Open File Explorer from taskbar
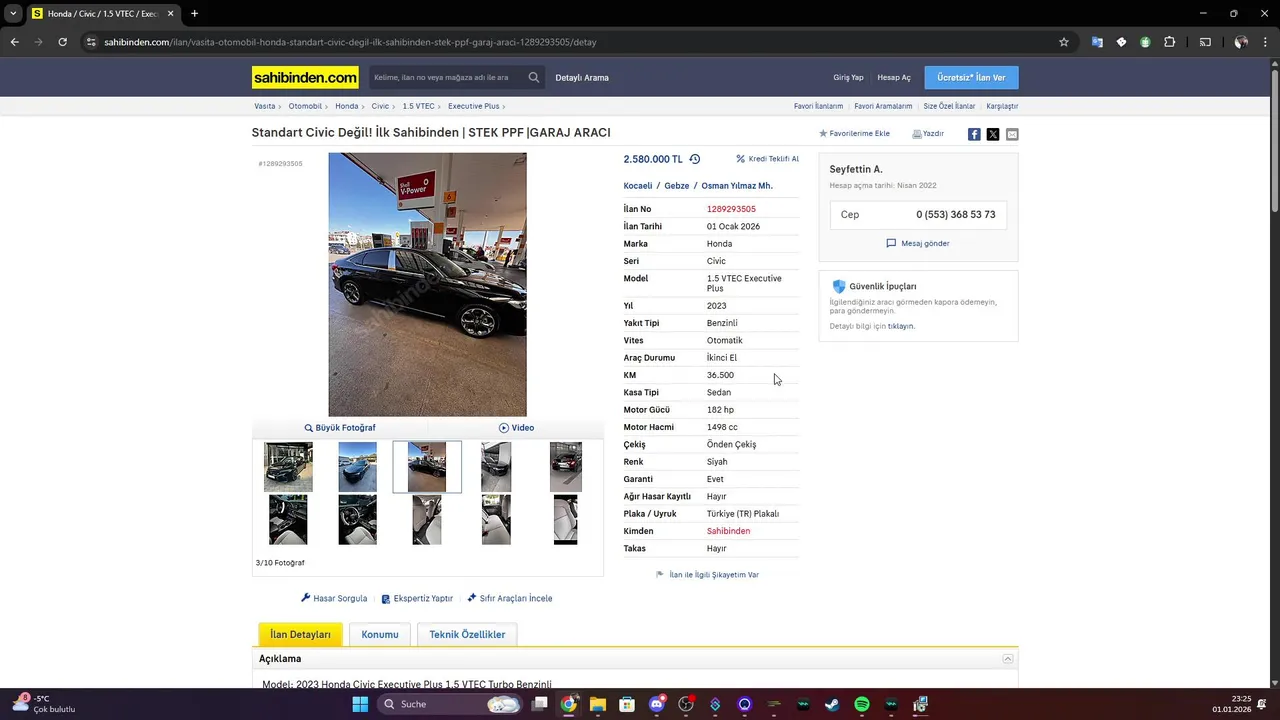 pyautogui.click(x=597, y=704)
